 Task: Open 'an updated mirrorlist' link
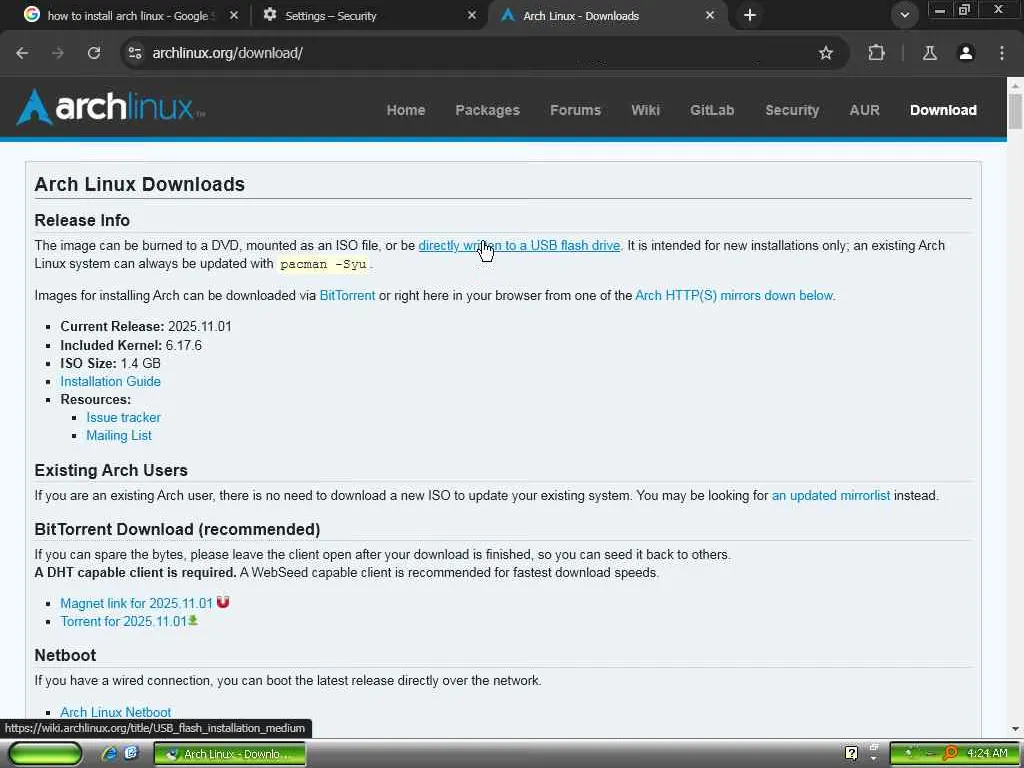831,496
